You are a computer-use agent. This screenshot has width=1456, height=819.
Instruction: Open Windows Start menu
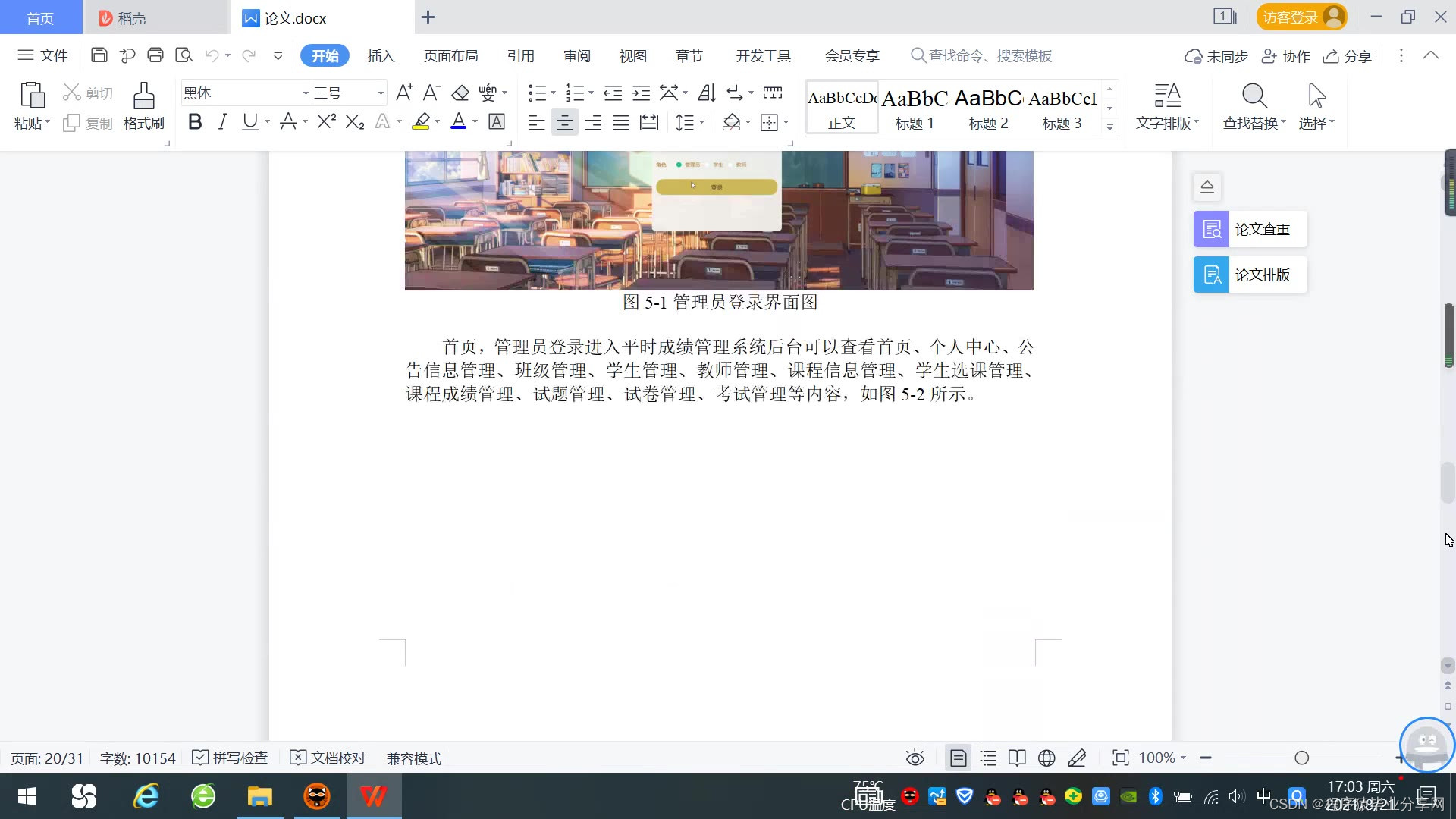27,796
